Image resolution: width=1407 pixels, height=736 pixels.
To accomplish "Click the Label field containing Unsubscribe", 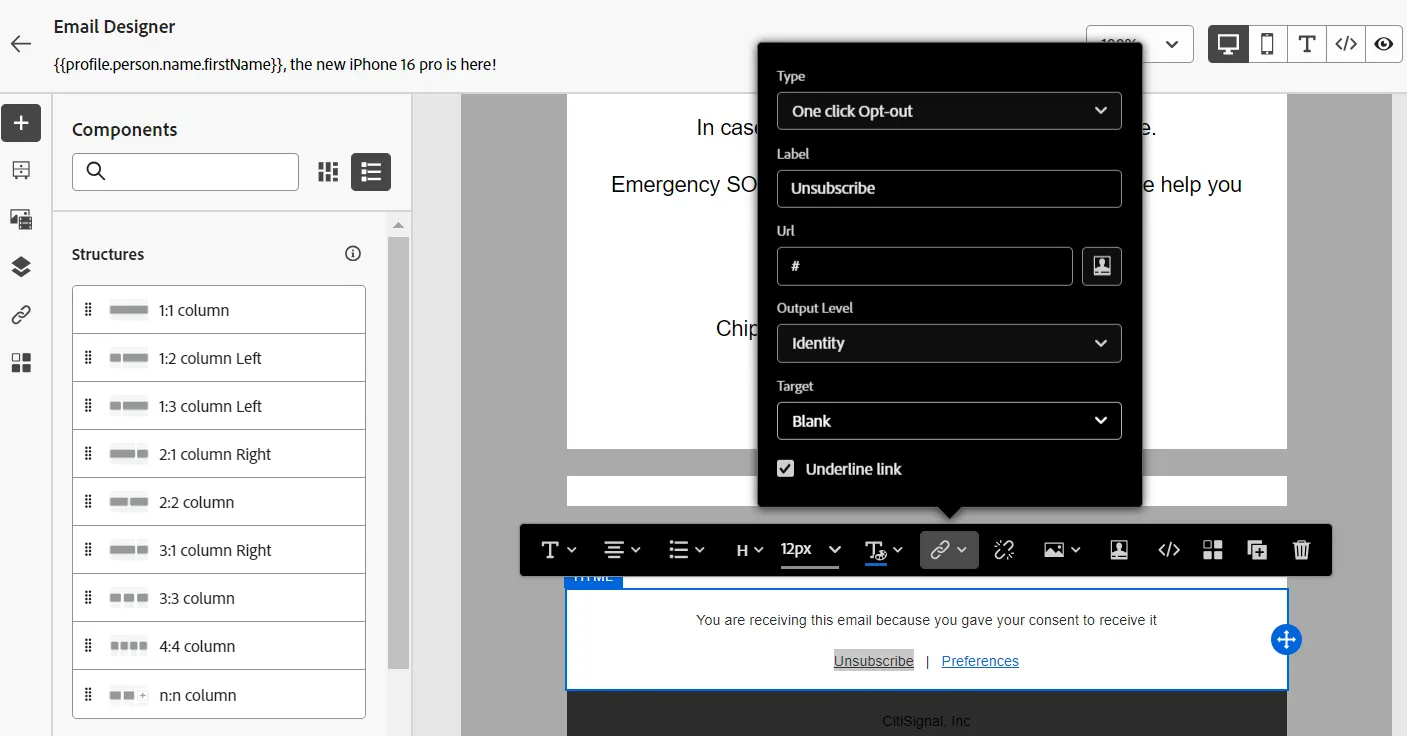I will point(949,188).
